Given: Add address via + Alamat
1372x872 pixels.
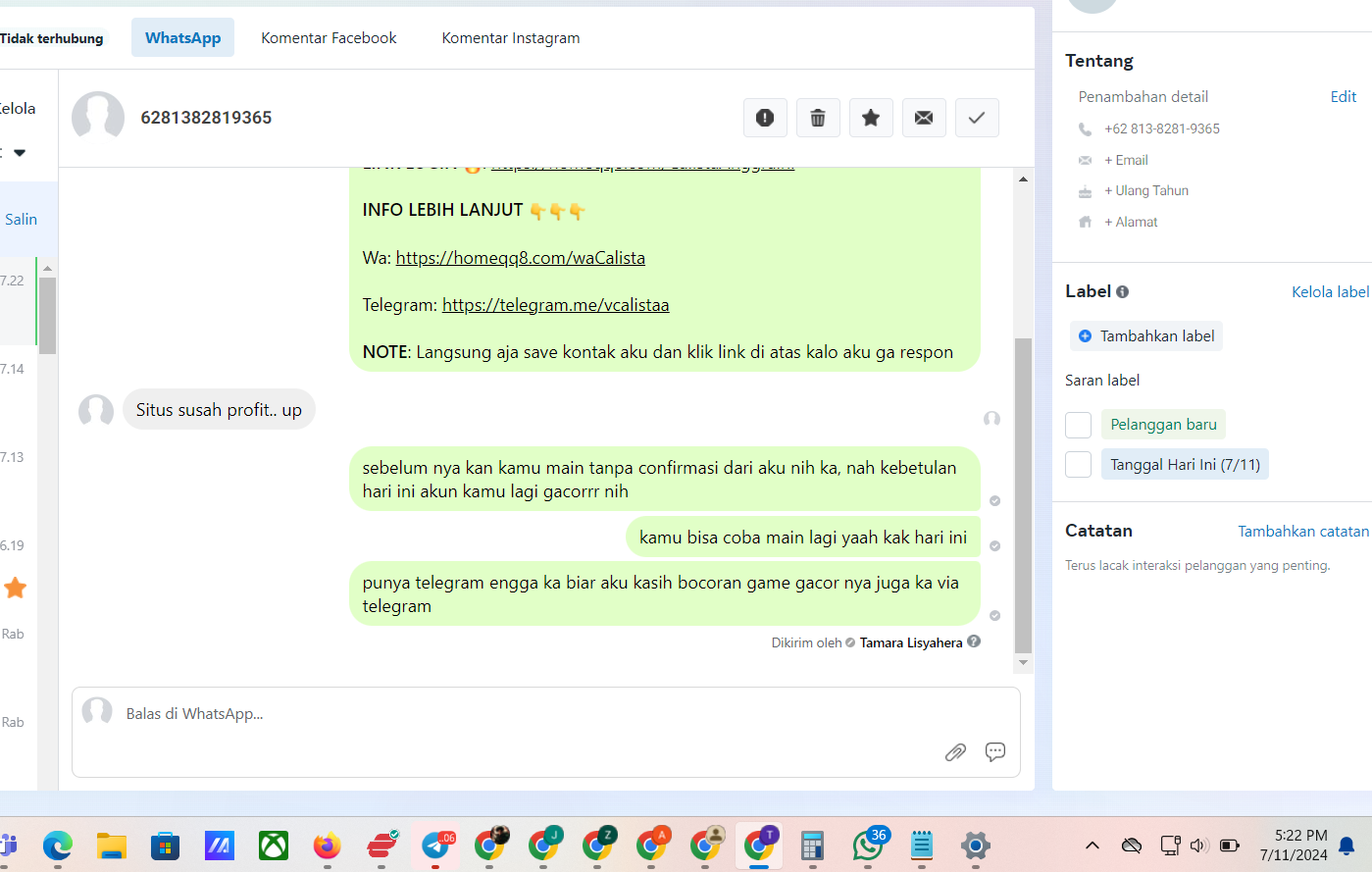Looking at the screenshot, I should tap(1131, 223).
